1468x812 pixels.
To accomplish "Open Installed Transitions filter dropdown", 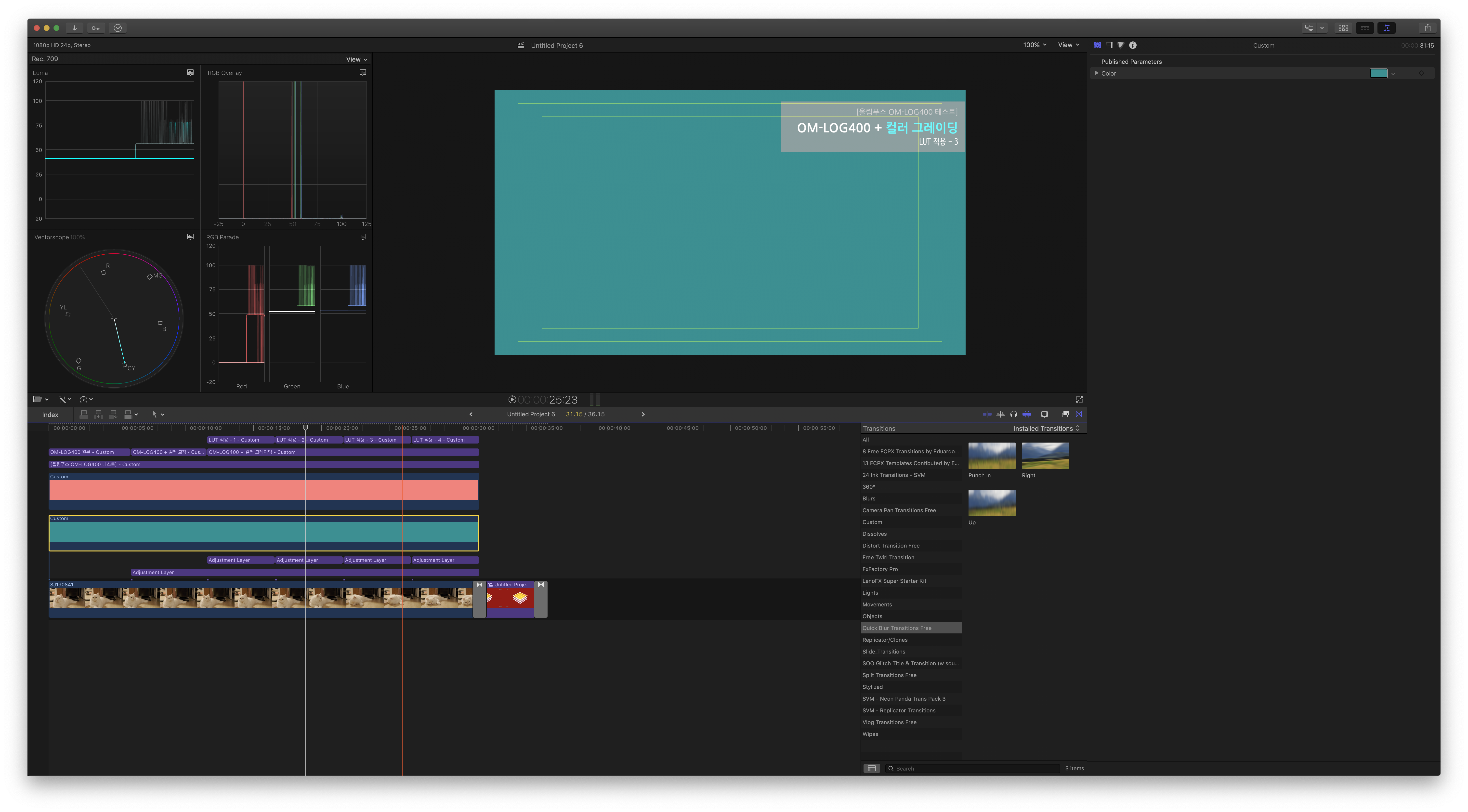I will 1046,429.
